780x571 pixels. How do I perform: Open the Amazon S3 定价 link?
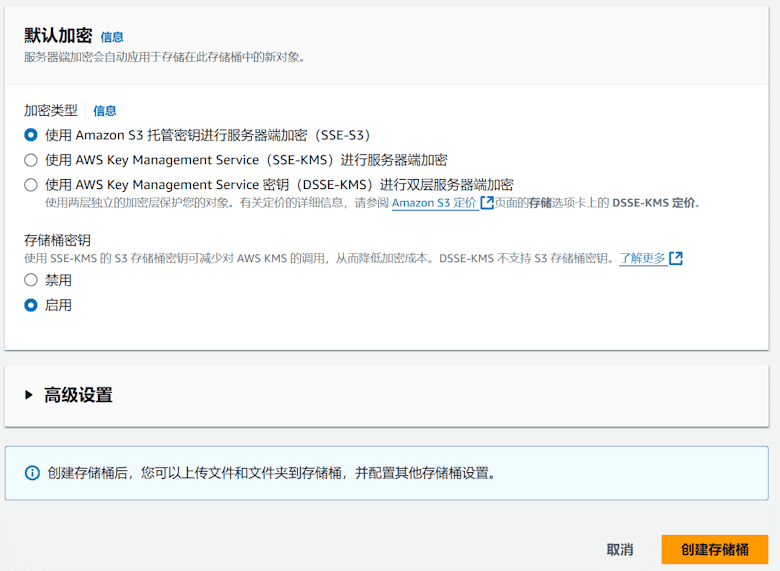click(434, 203)
